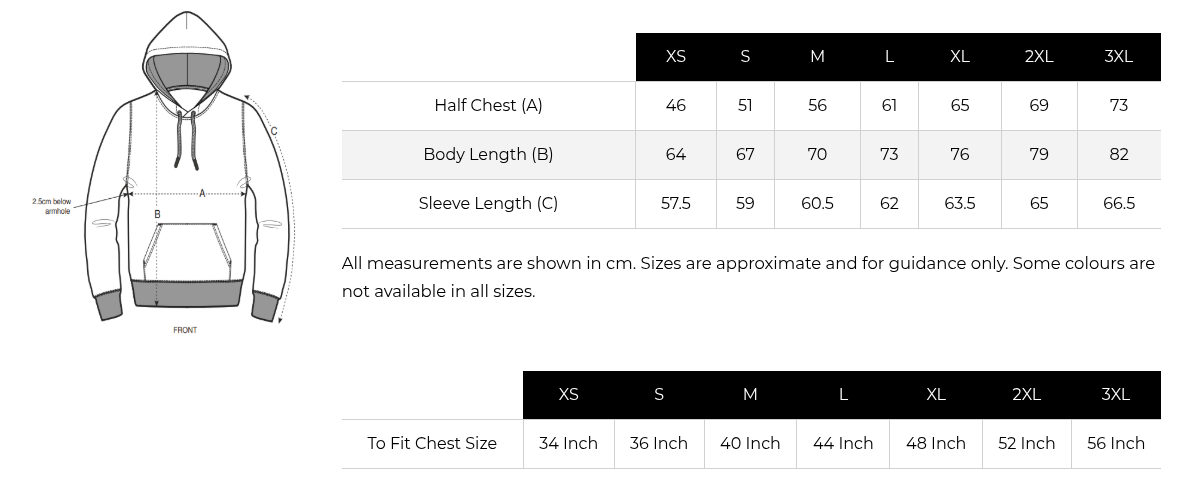Image resolution: width=1181 pixels, height=484 pixels.
Task: Select the XS column header in measurements table
Action: (676, 57)
